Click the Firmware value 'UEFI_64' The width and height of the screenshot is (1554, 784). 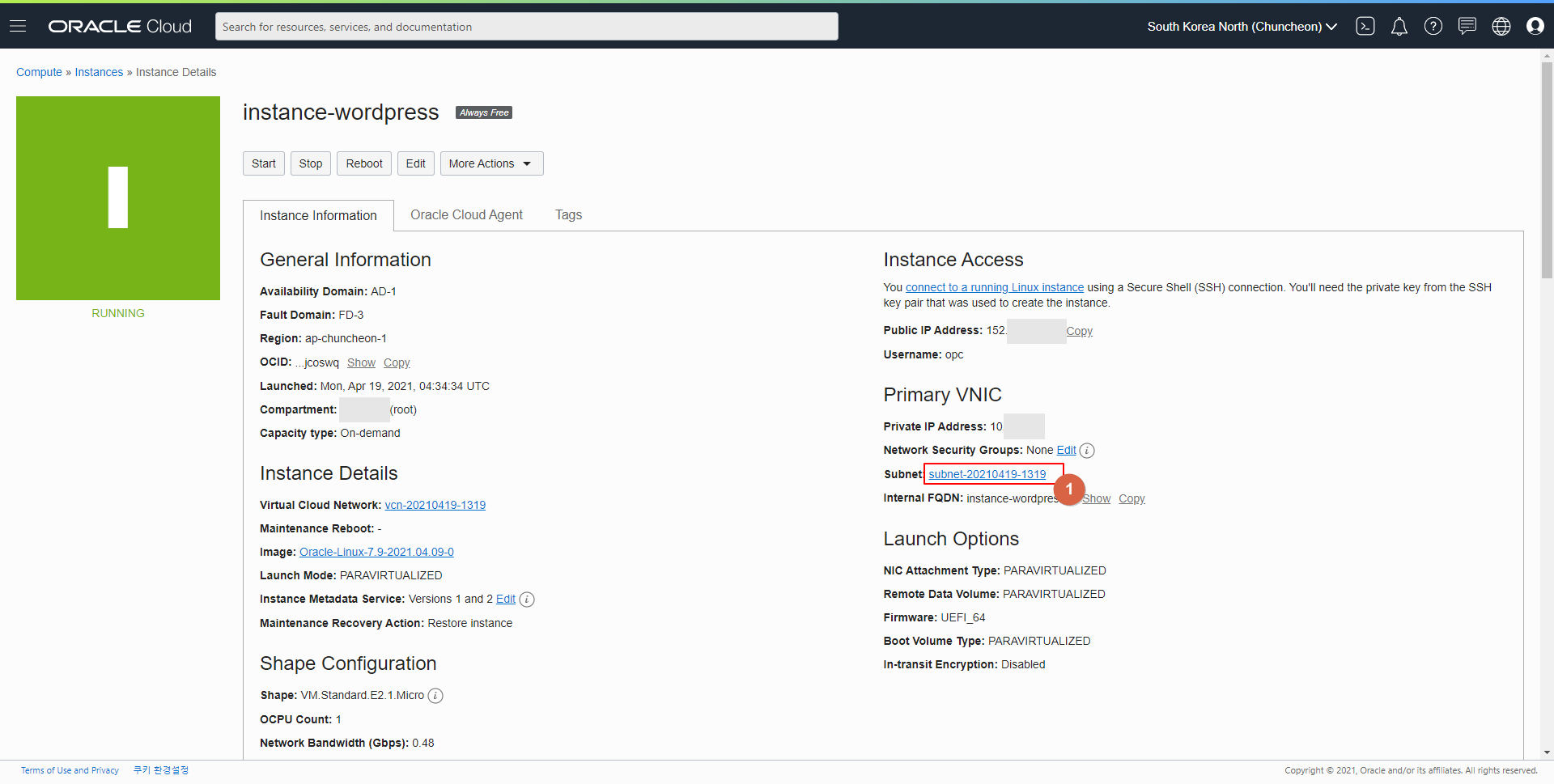(x=963, y=617)
